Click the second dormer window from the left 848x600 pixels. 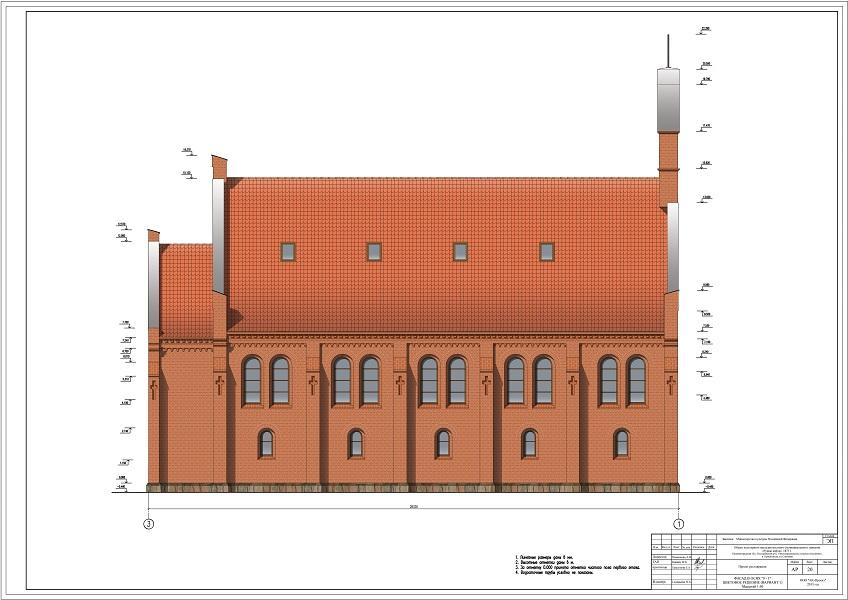tap(374, 251)
